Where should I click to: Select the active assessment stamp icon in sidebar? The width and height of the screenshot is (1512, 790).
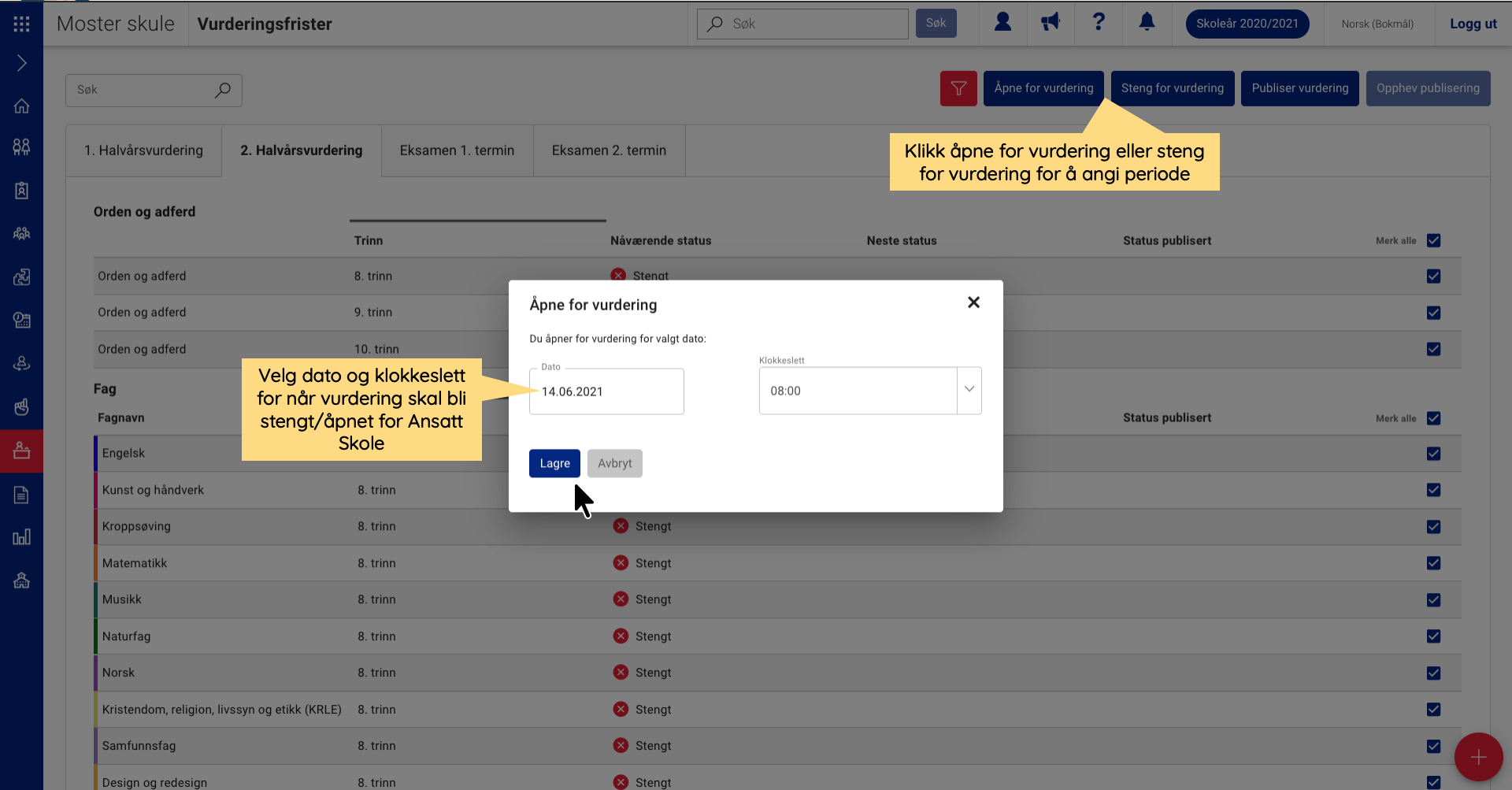coord(21,451)
